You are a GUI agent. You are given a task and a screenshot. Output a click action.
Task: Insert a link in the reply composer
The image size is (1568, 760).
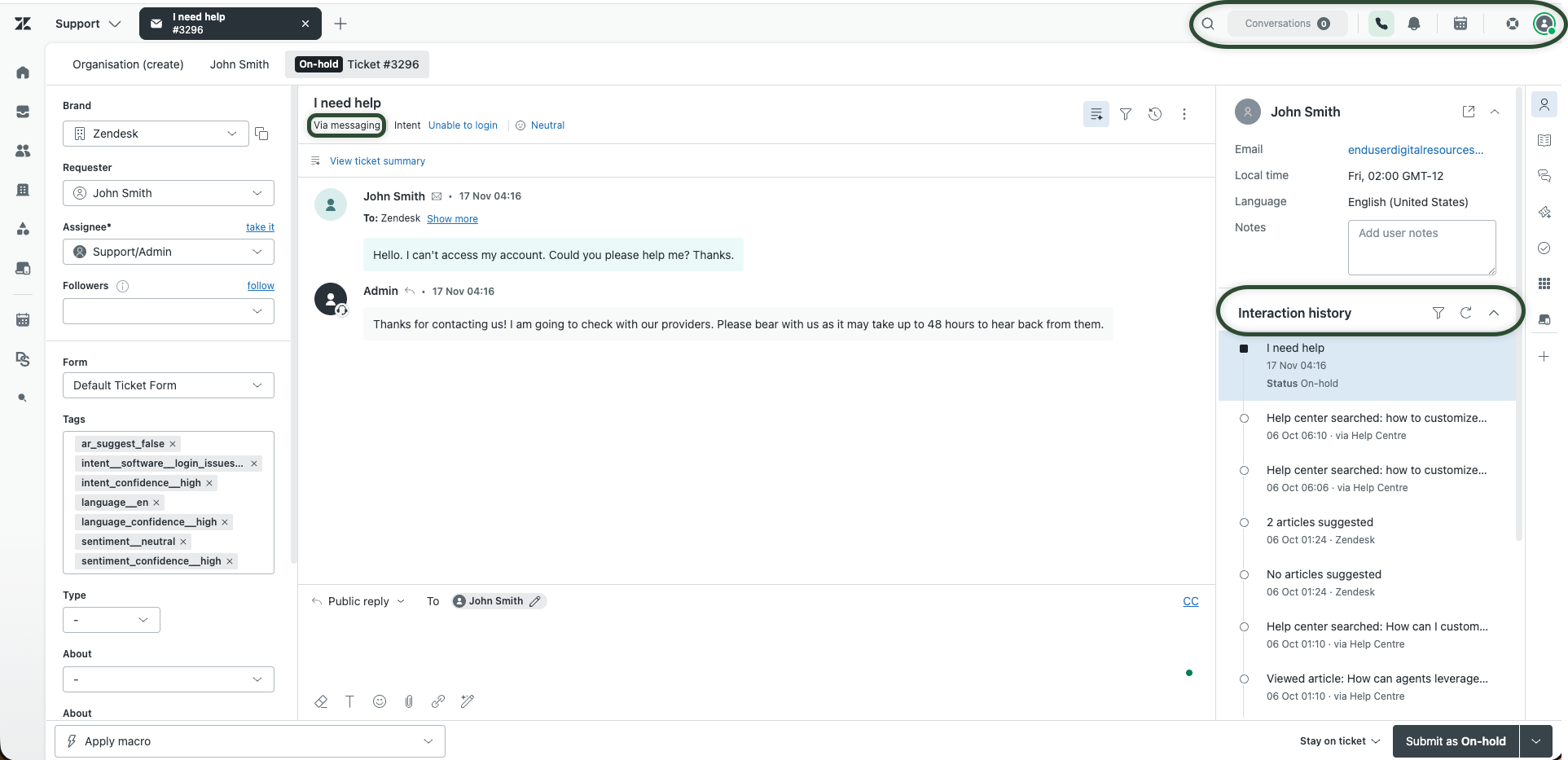[x=438, y=701]
